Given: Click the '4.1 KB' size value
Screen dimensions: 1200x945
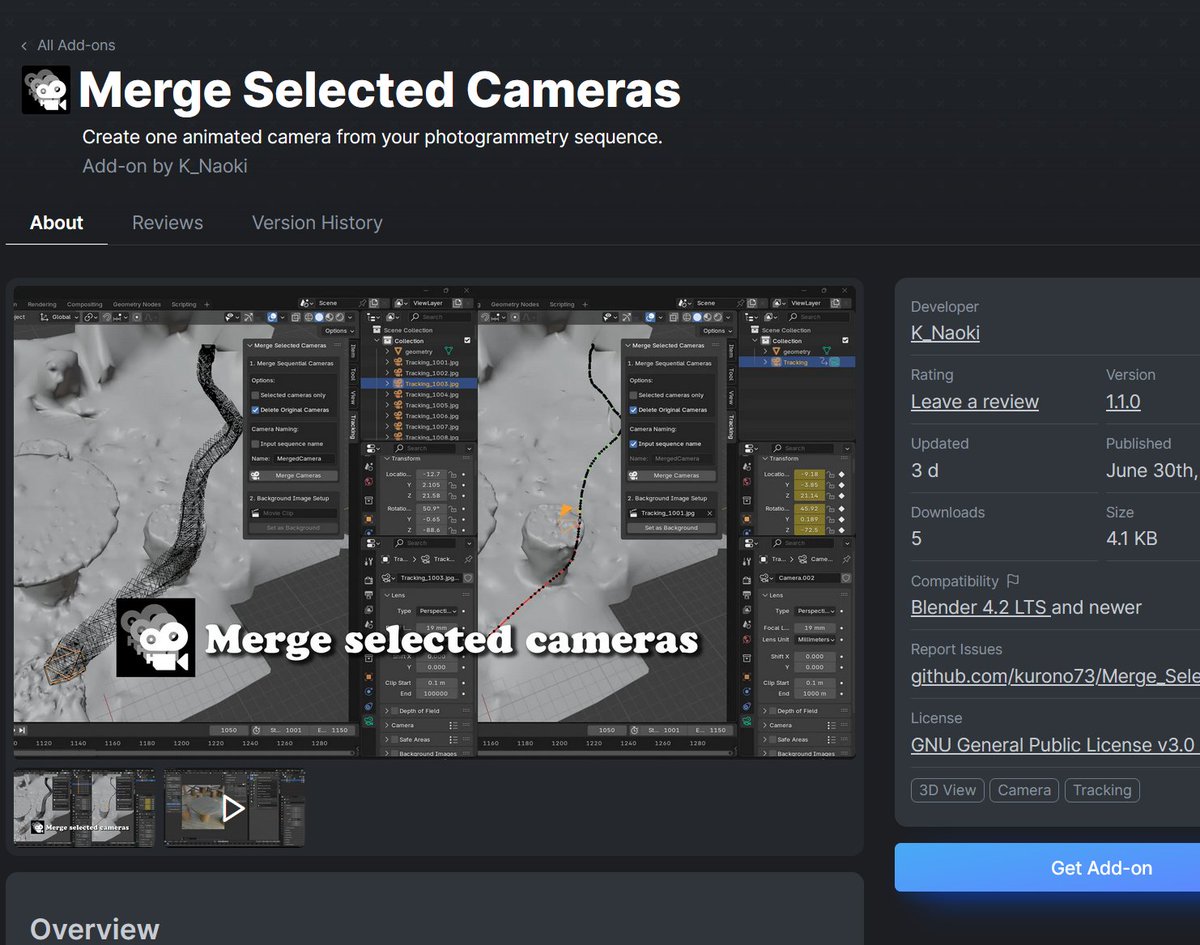Looking at the screenshot, I should (x=1132, y=538).
